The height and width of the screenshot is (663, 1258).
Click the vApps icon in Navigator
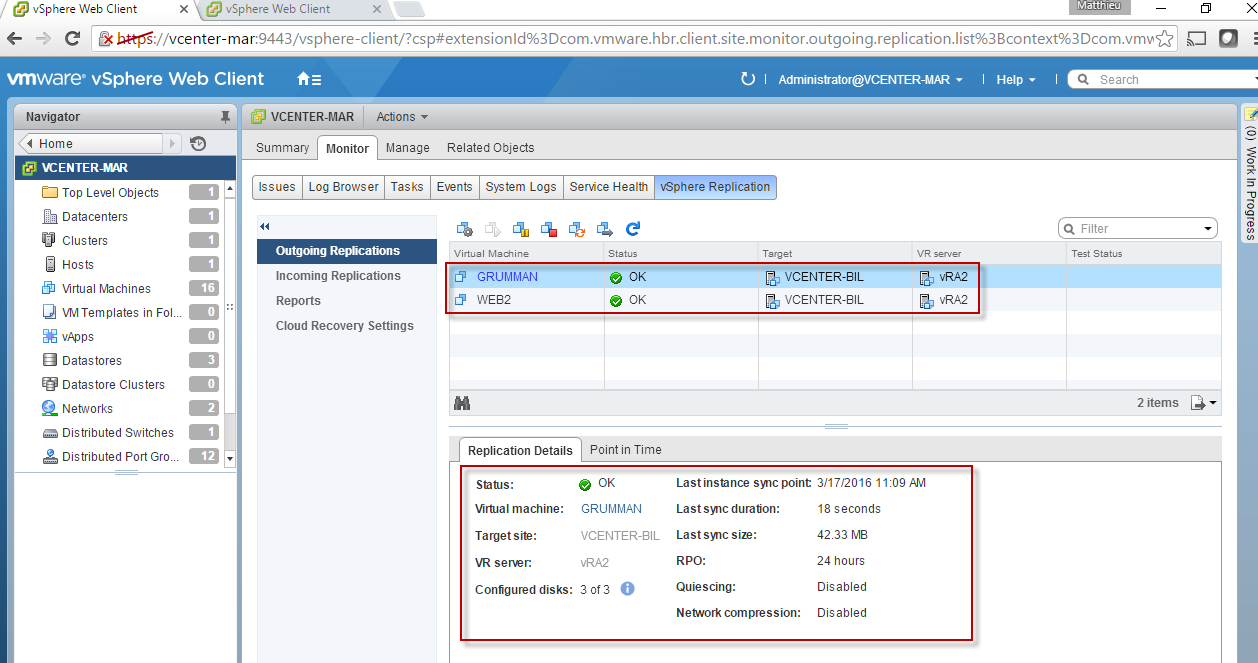[50, 336]
